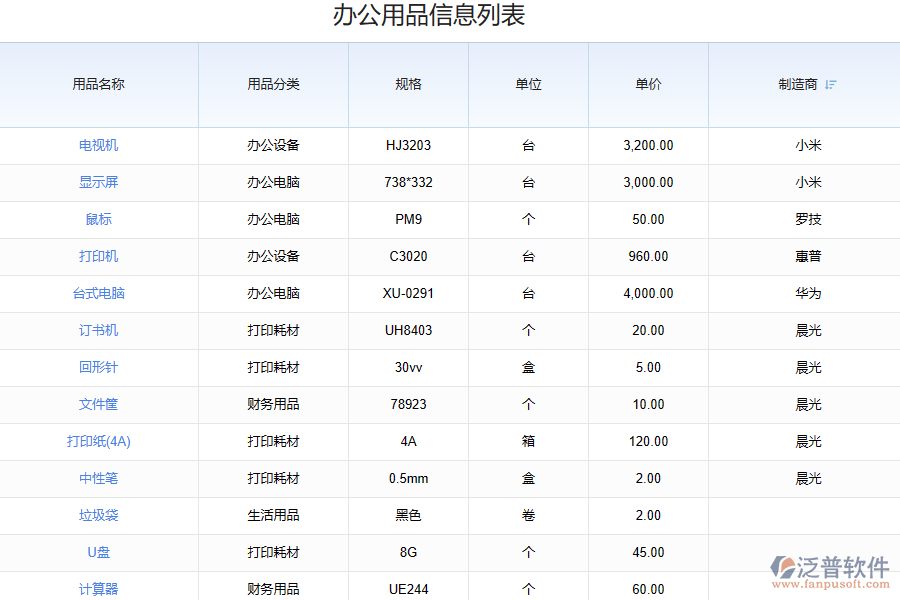Open the 回形针 entry
The image size is (900, 600).
click(x=99, y=367)
